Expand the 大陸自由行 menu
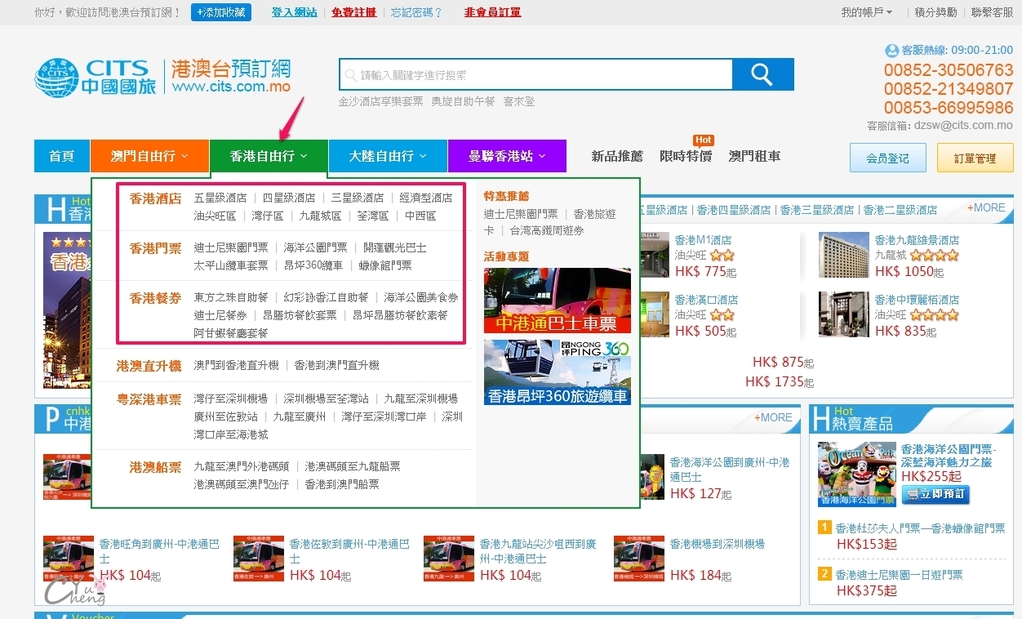The image size is (1022, 619). pos(387,156)
